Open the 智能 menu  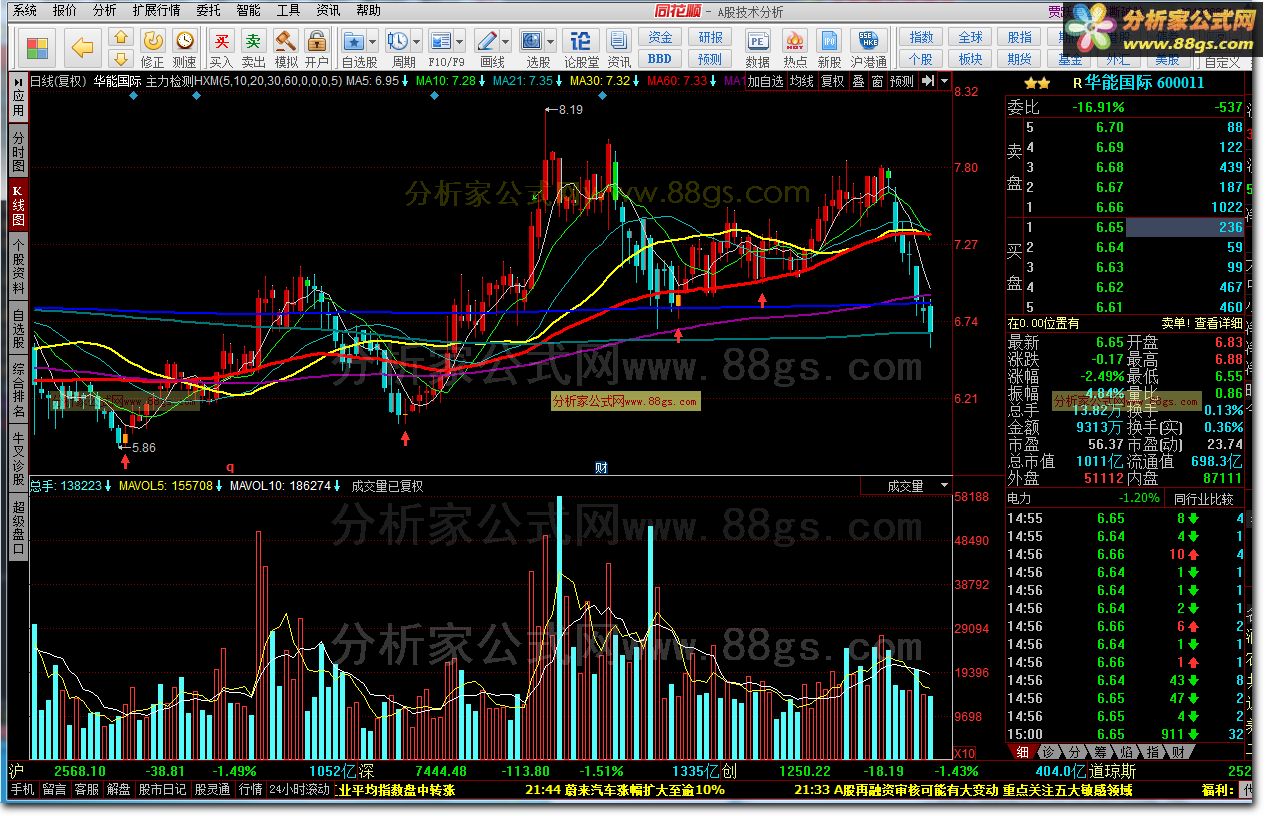point(249,11)
